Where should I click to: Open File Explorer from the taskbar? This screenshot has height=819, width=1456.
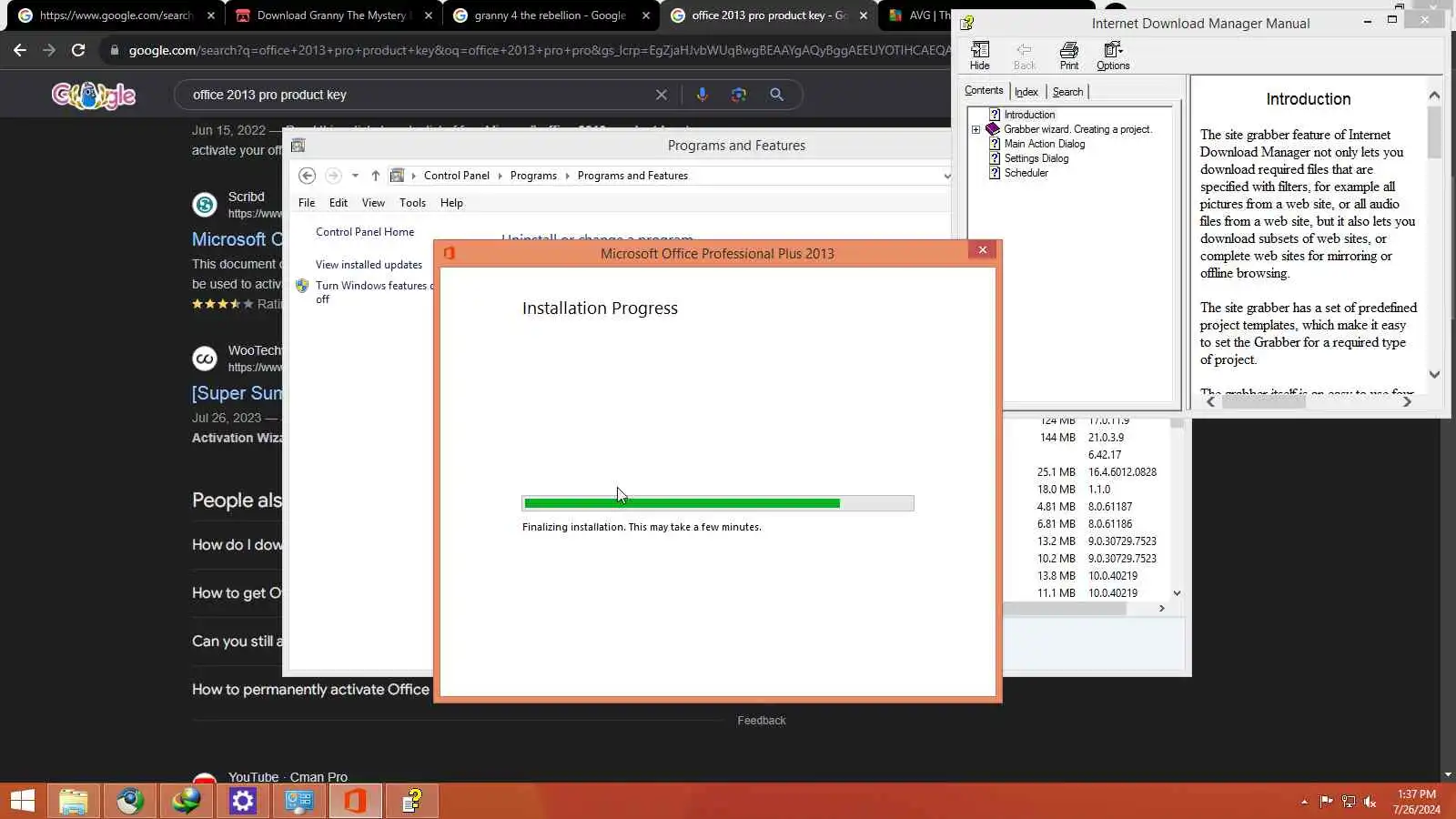click(73, 801)
